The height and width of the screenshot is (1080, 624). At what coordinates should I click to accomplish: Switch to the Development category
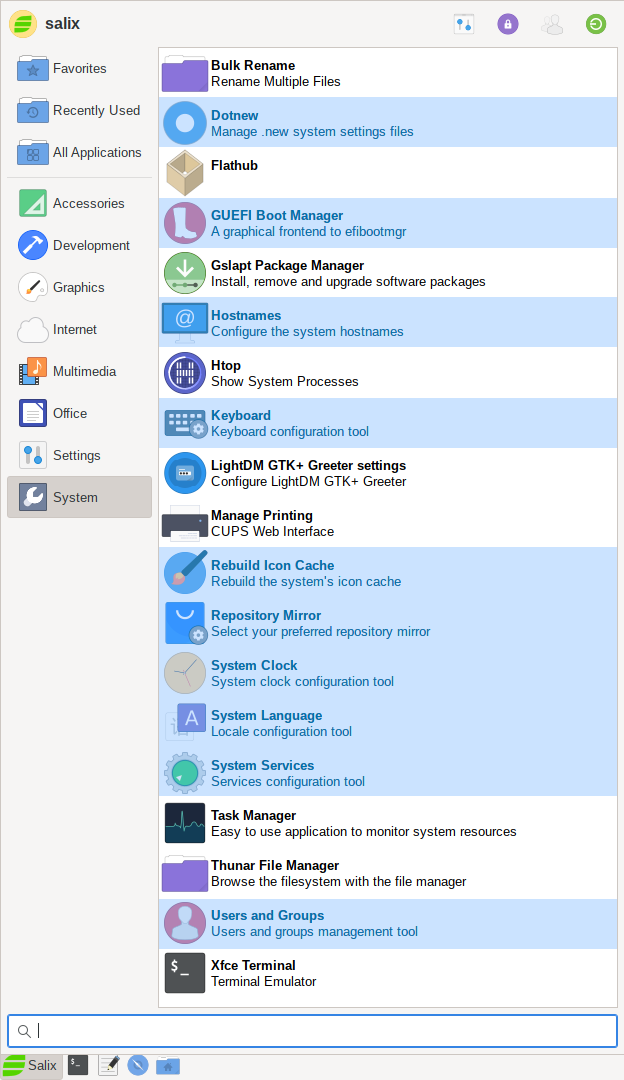point(79,246)
